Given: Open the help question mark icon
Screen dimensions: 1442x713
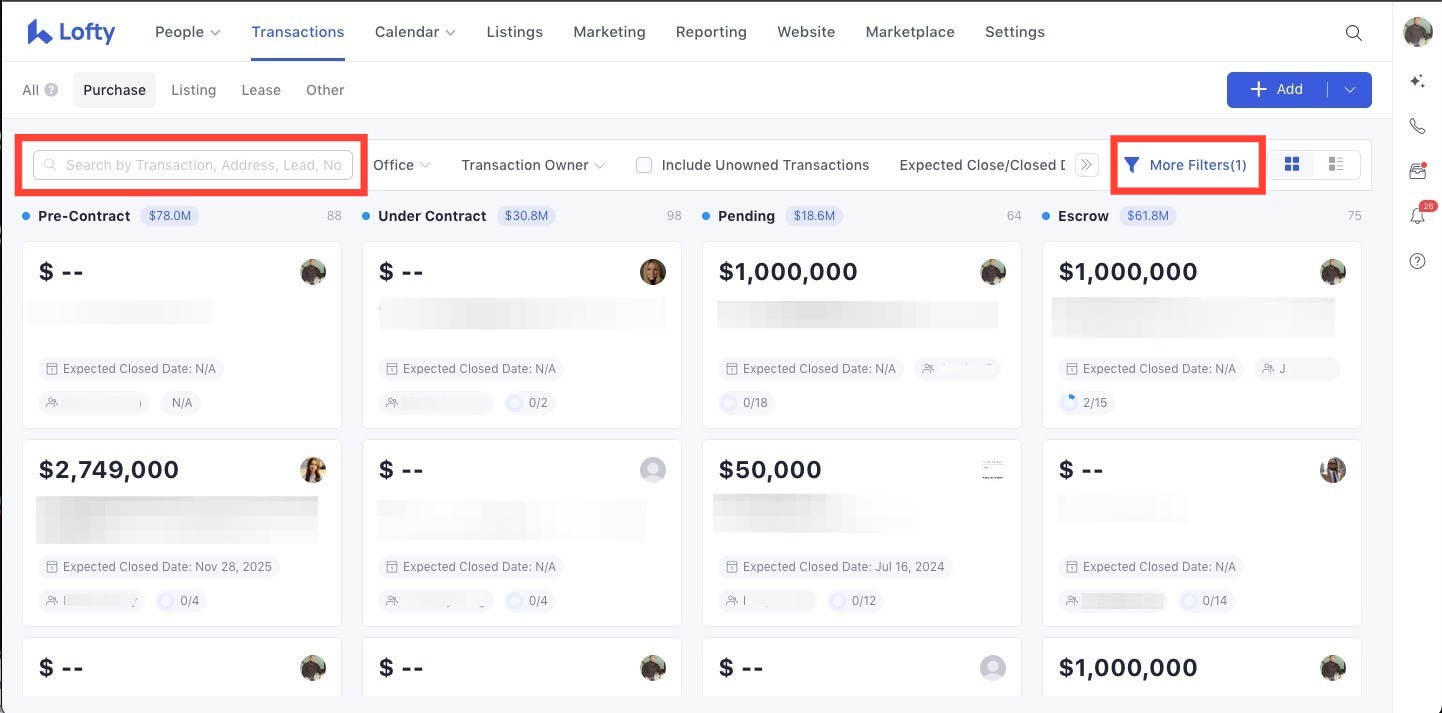Looking at the screenshot, I should [x=1417, y=261].
